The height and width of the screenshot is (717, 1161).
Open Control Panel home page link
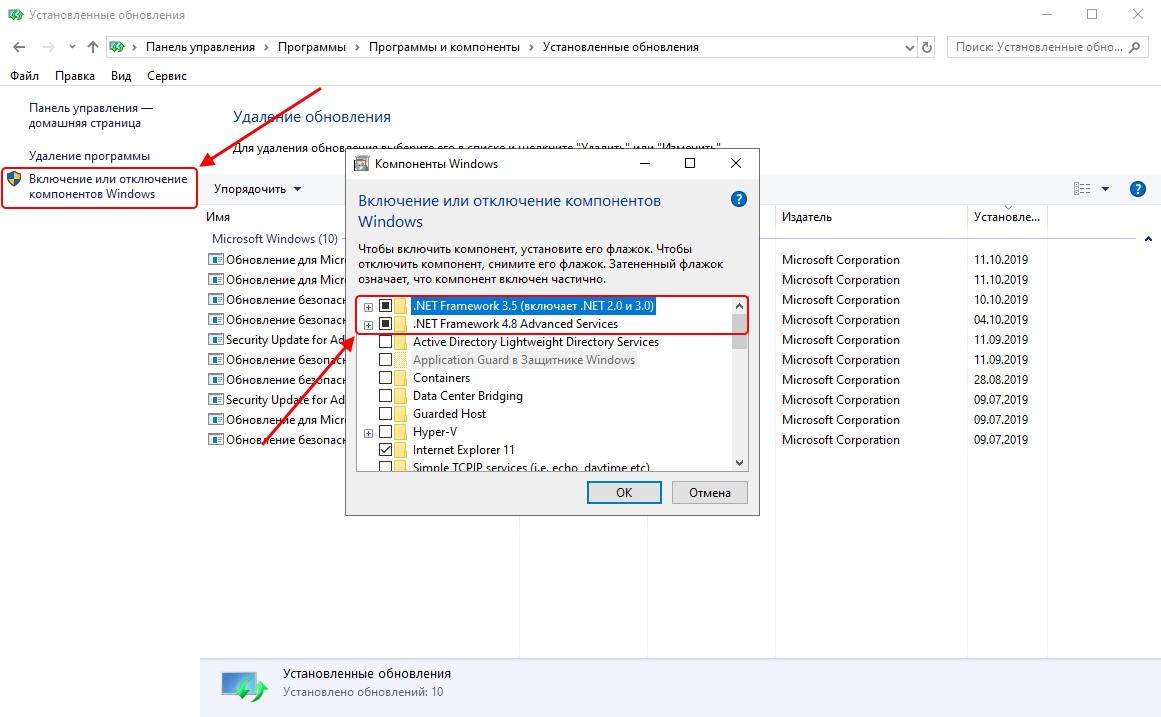90,116
